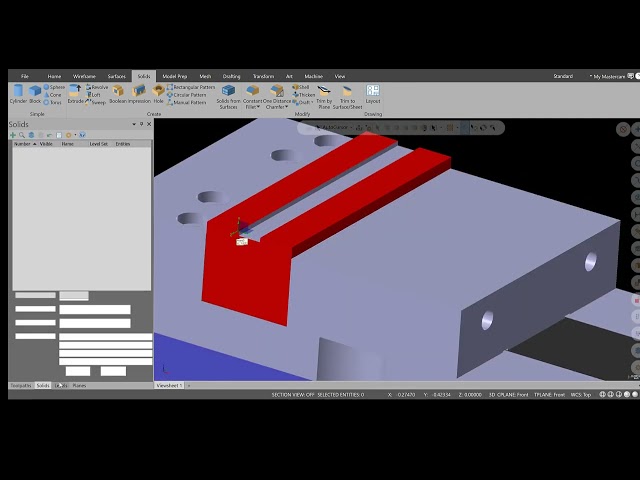Switch to the Wireframe ribbon tab
Viewport: 640px width, 480px height.
pyautogui.click(x=84, y=76)
